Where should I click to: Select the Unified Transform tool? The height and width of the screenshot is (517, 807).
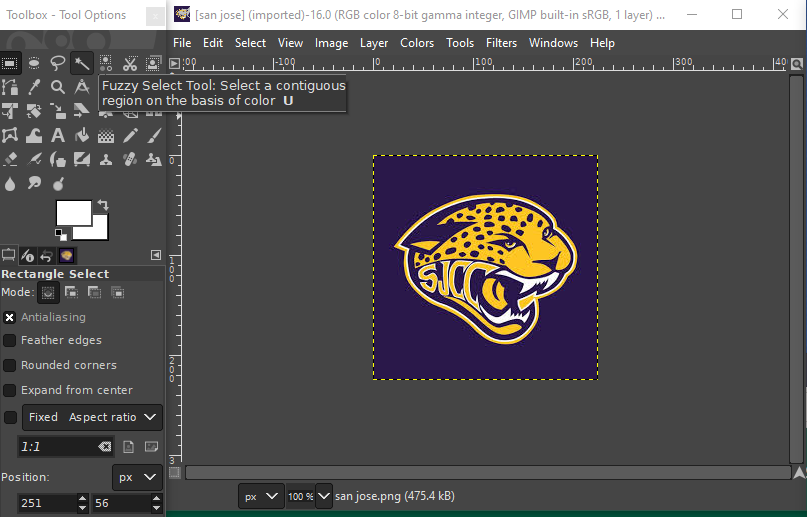point(10,111)
